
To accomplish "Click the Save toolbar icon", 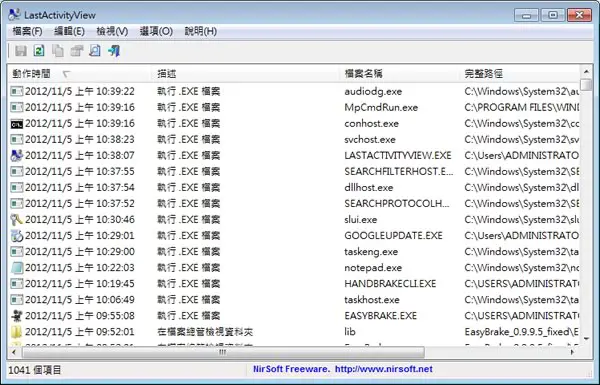I will [21, 51].
